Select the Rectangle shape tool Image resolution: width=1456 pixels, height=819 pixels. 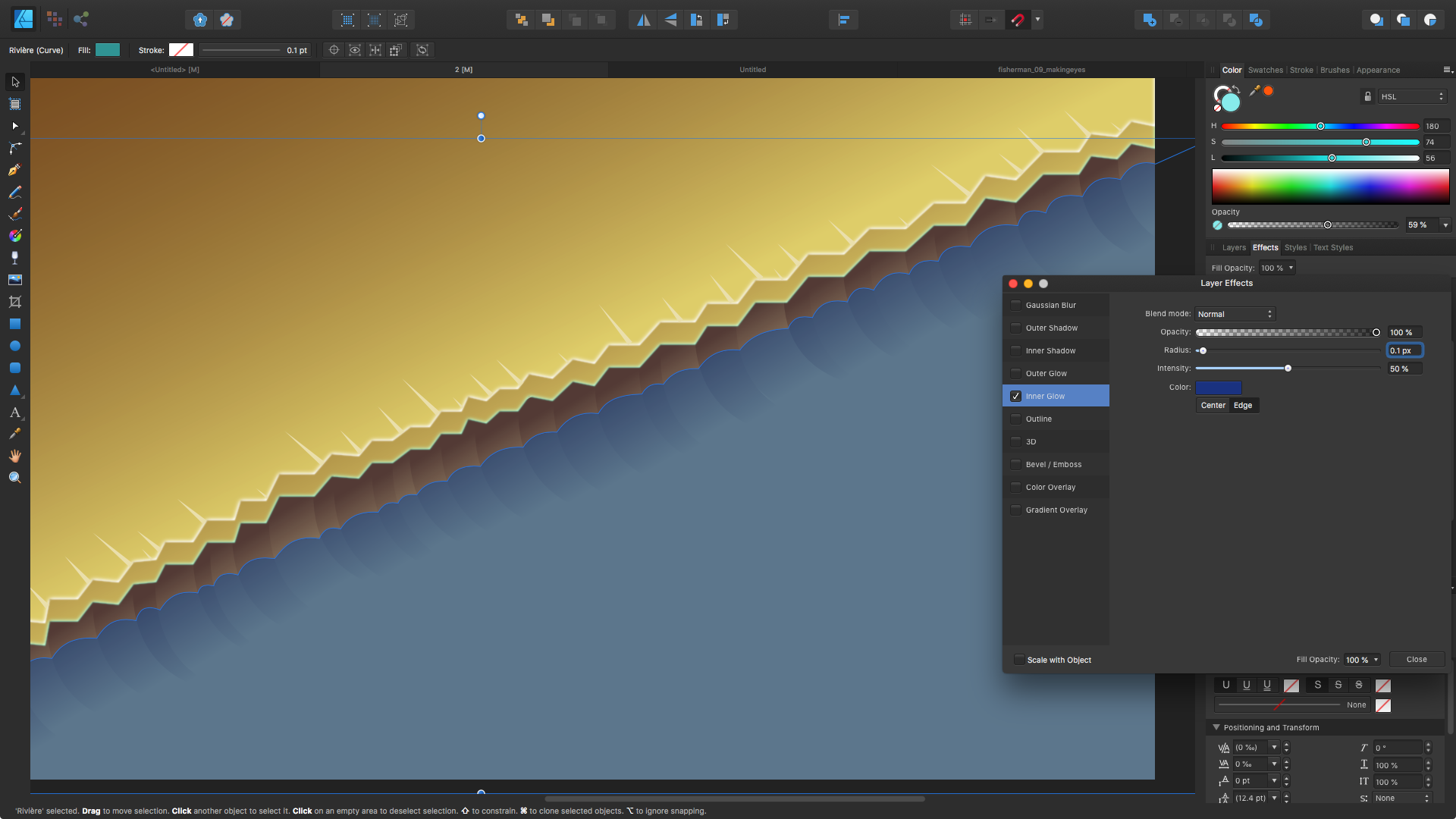pyautogui.click(x=15, y=324)
